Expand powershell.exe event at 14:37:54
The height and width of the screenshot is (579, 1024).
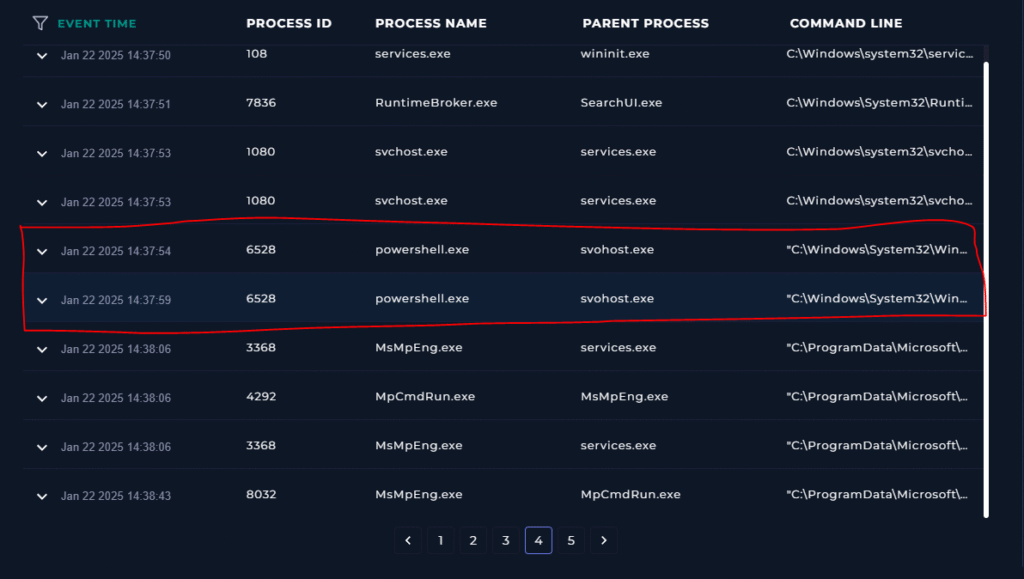tap(42, 251)
